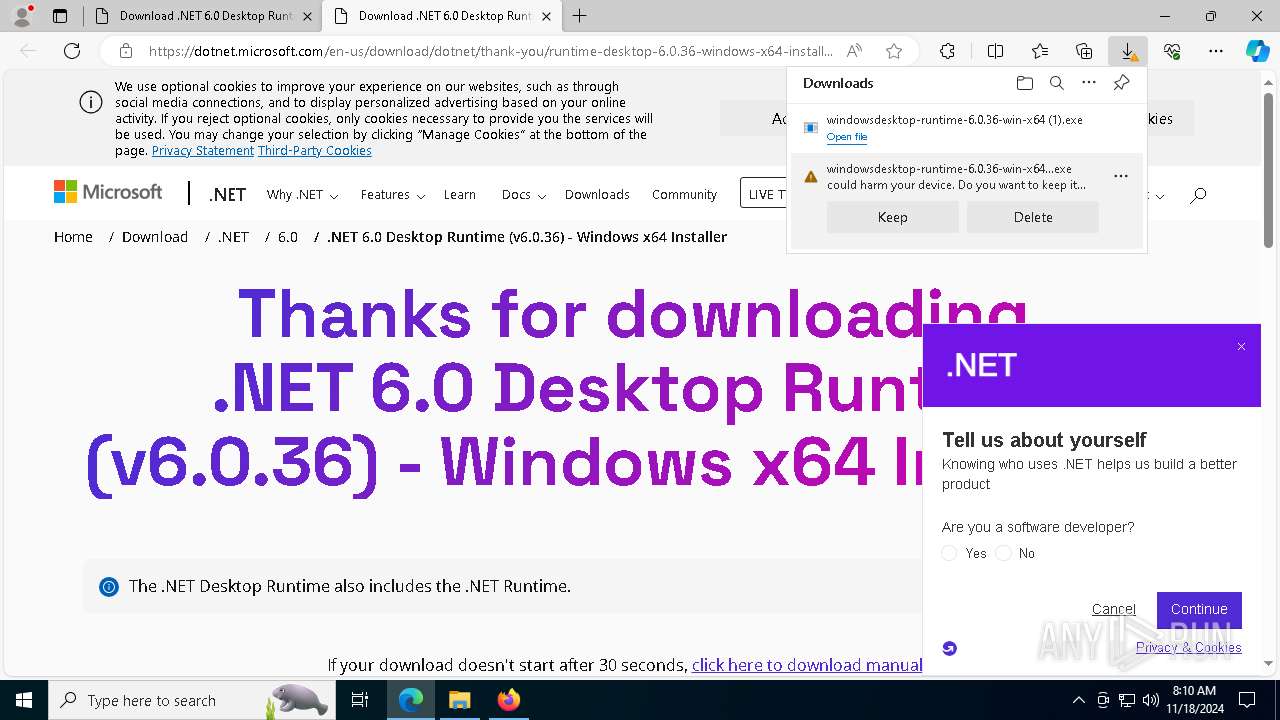Screen dimensions: 1280x720
Task: Open Privacy & Cookies in survey popup
Action: click(x=1188, y=647)
